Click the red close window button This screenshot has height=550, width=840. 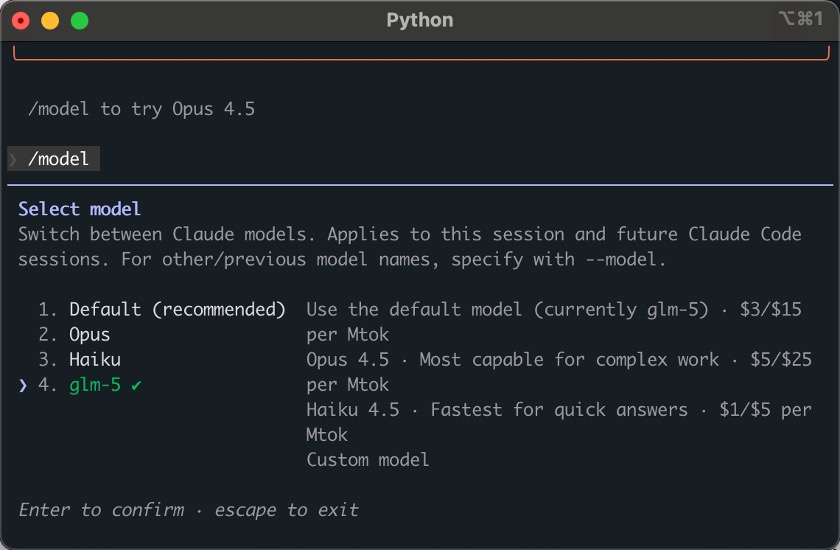[20, 20]
